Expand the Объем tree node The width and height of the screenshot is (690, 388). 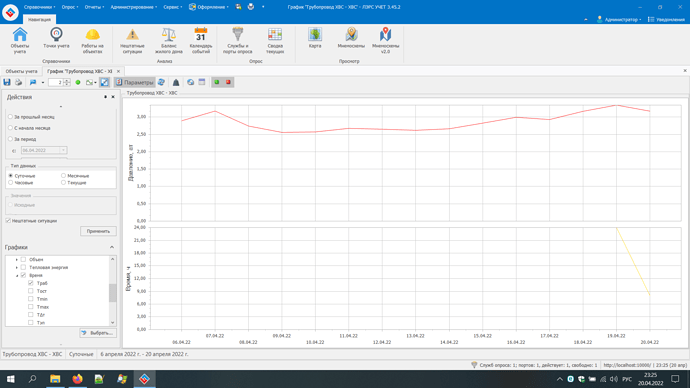tap(17, 260)
